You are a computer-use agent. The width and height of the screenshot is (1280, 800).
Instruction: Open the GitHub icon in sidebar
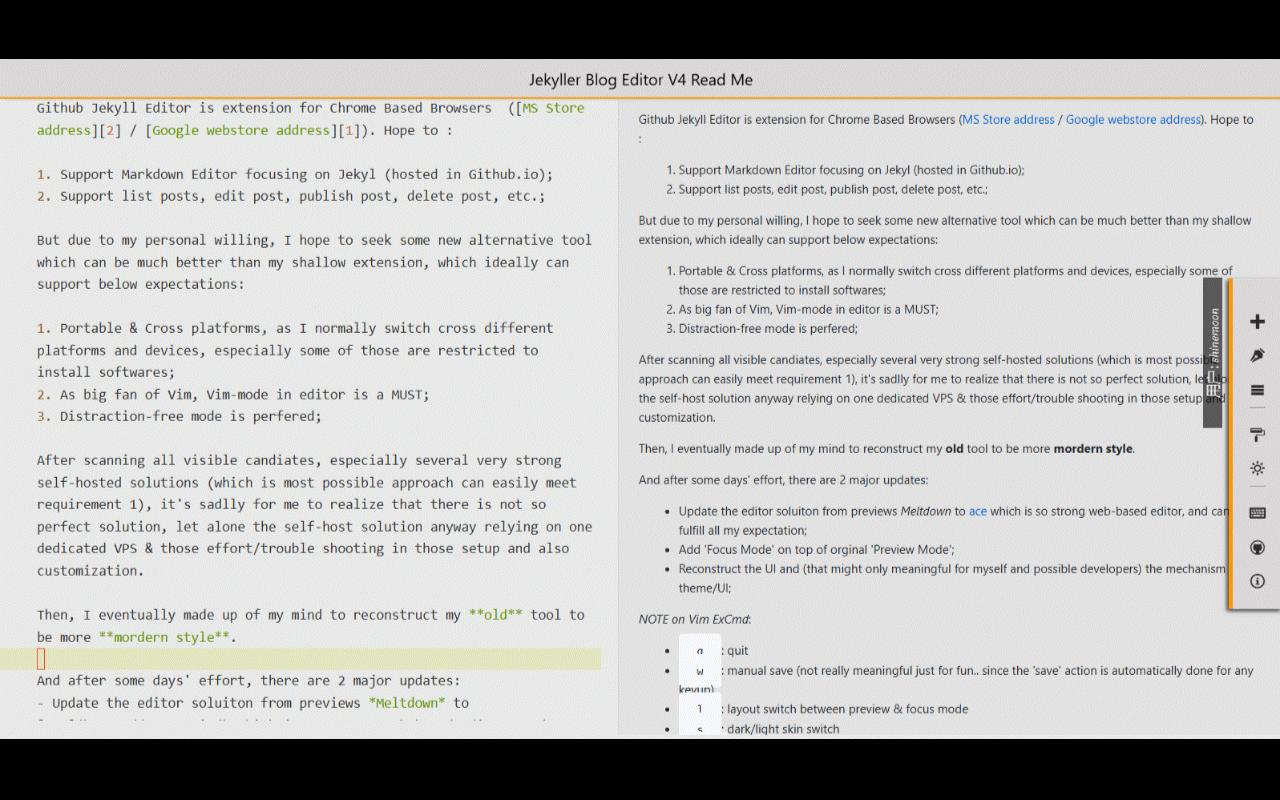(x=1257, y=547)
